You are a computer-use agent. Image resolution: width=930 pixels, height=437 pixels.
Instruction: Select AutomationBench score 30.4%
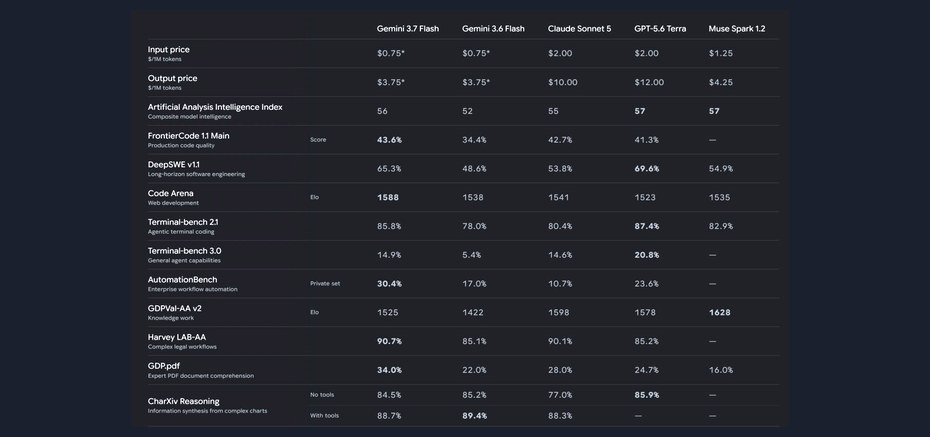tap(389, 283)
